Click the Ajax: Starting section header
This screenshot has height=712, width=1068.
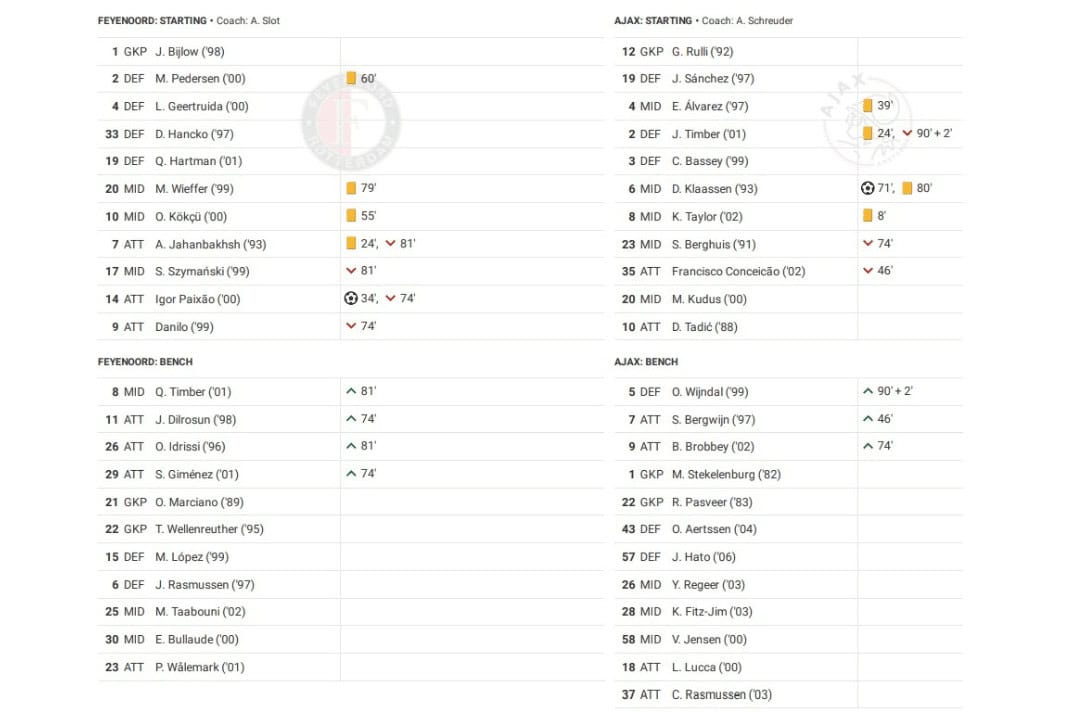(653, 21)
